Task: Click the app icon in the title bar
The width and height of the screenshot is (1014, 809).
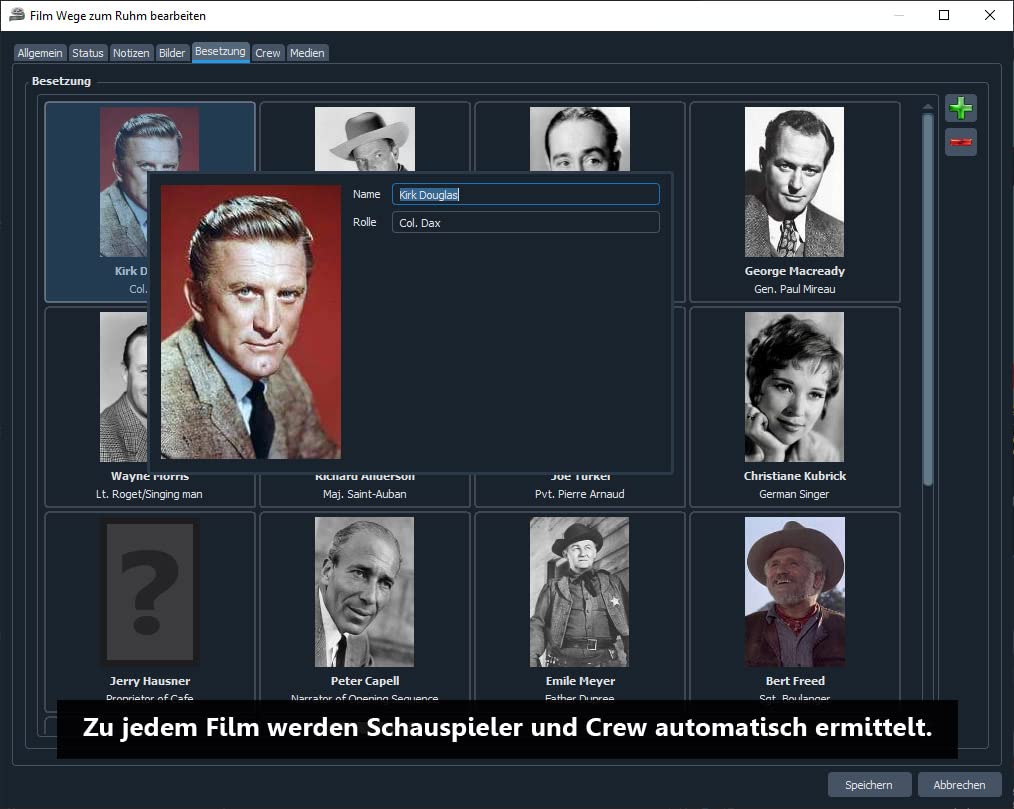Action: click(16, 15)
